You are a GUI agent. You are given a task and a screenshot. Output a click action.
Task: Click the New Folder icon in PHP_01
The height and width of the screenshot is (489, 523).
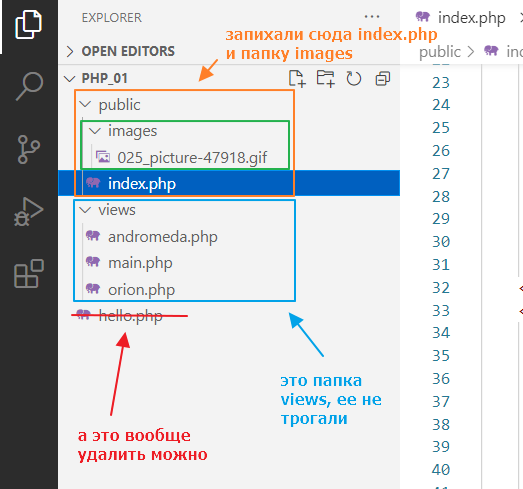(326, 79)
